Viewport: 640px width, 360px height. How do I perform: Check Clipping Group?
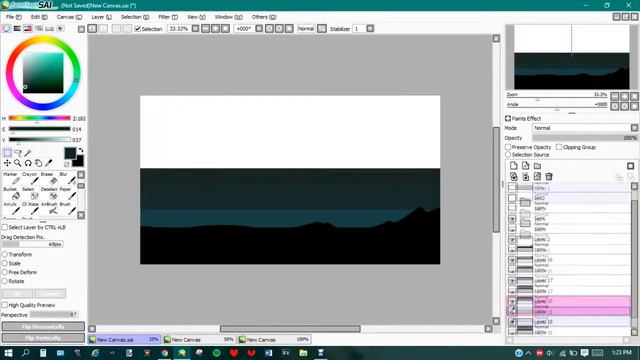(x=559, y=147)
